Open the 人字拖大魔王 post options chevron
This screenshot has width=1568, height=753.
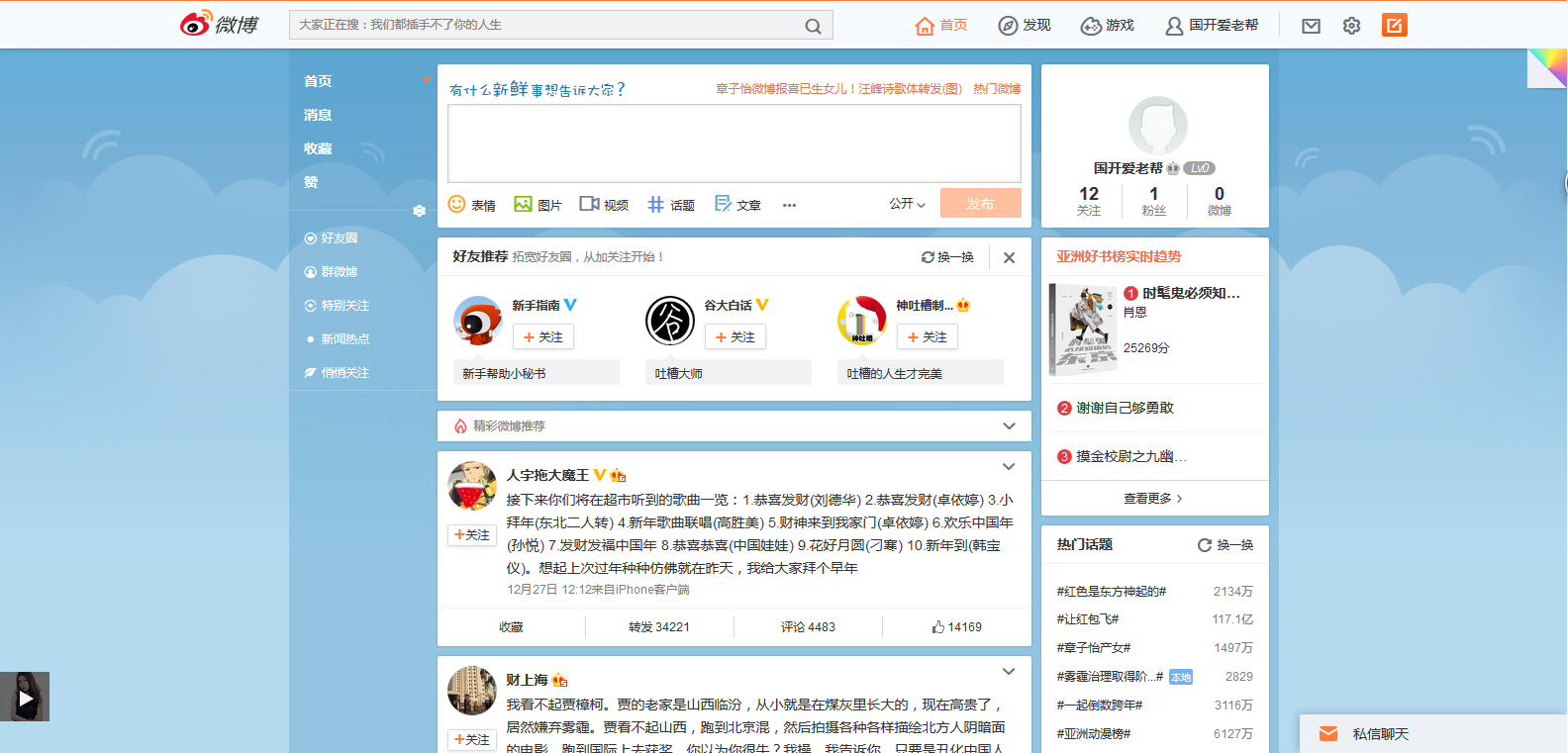point(1009,467)
